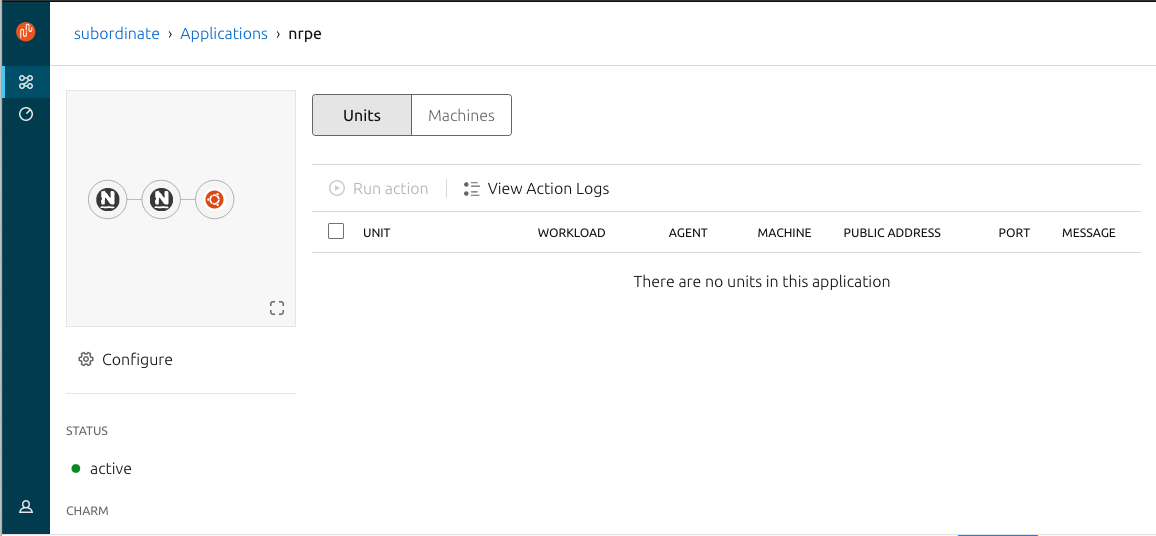The image size is (1156, 536).
Task: Sort by PUBLIC ADDRESS column header
Action: click(x=892, y=233)
